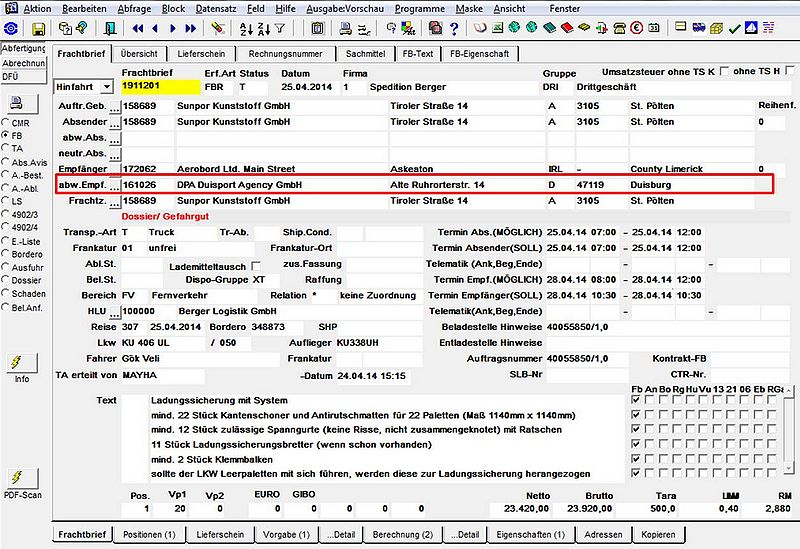
Task: Click the green checkmark icon
Action: coord(734,29)
